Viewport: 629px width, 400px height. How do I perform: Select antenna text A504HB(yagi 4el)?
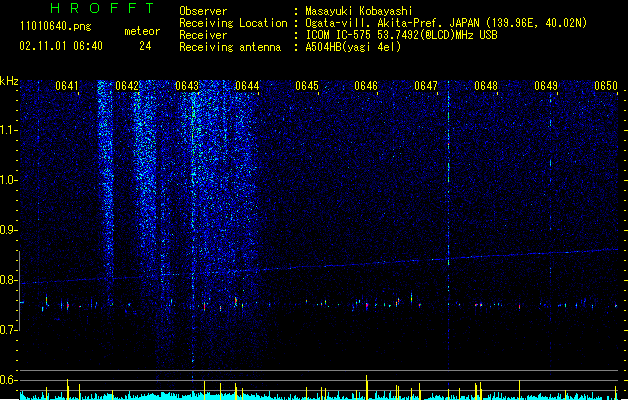tap(353, 47)
